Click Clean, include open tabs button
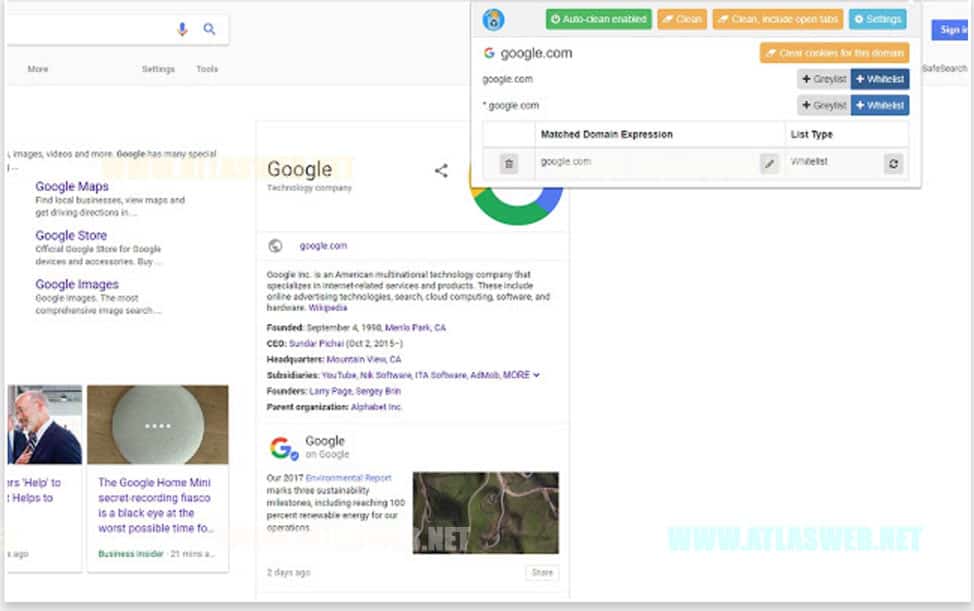The height and width of the screenshot is (611, 974). [x=778, y=19]
